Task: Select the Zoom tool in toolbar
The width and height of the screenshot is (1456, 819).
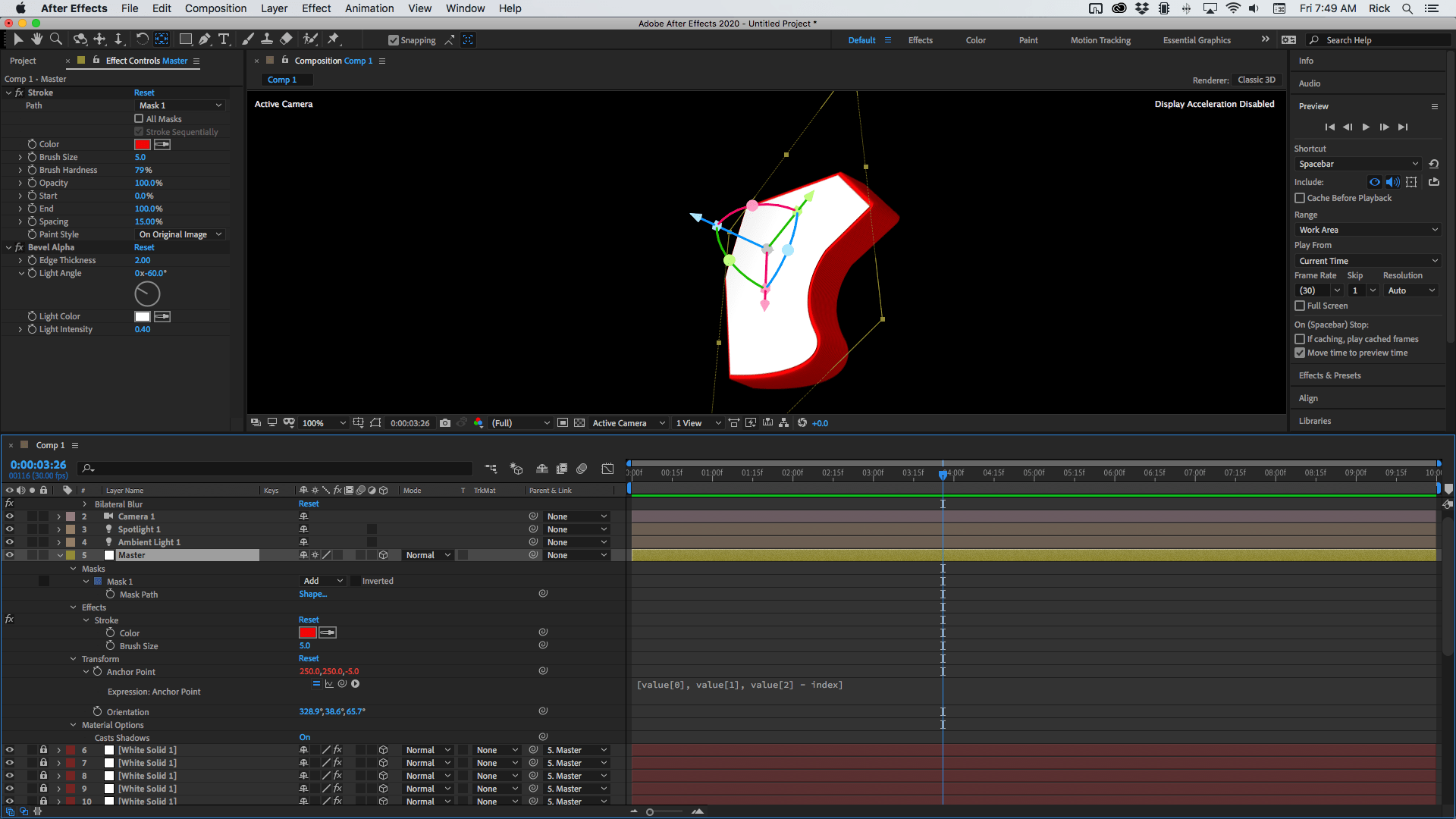Action: coord(56,39)
